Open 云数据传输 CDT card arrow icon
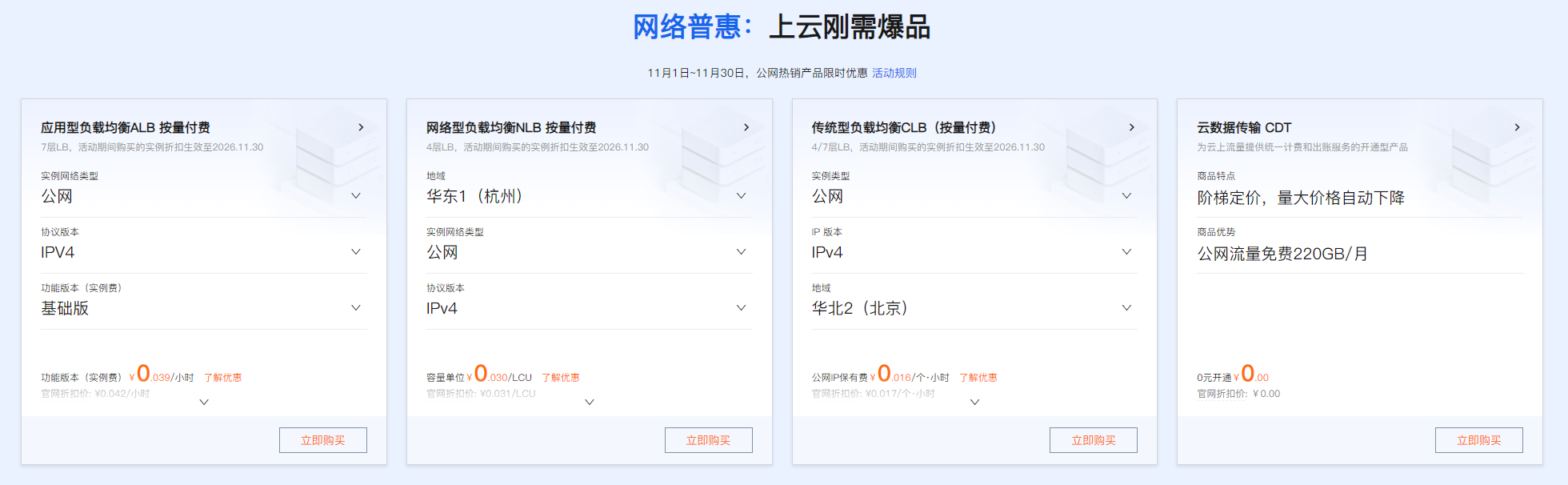The width and height of the screenshot is (1568, 485). pyautogui.click(x=1517, y=127)
